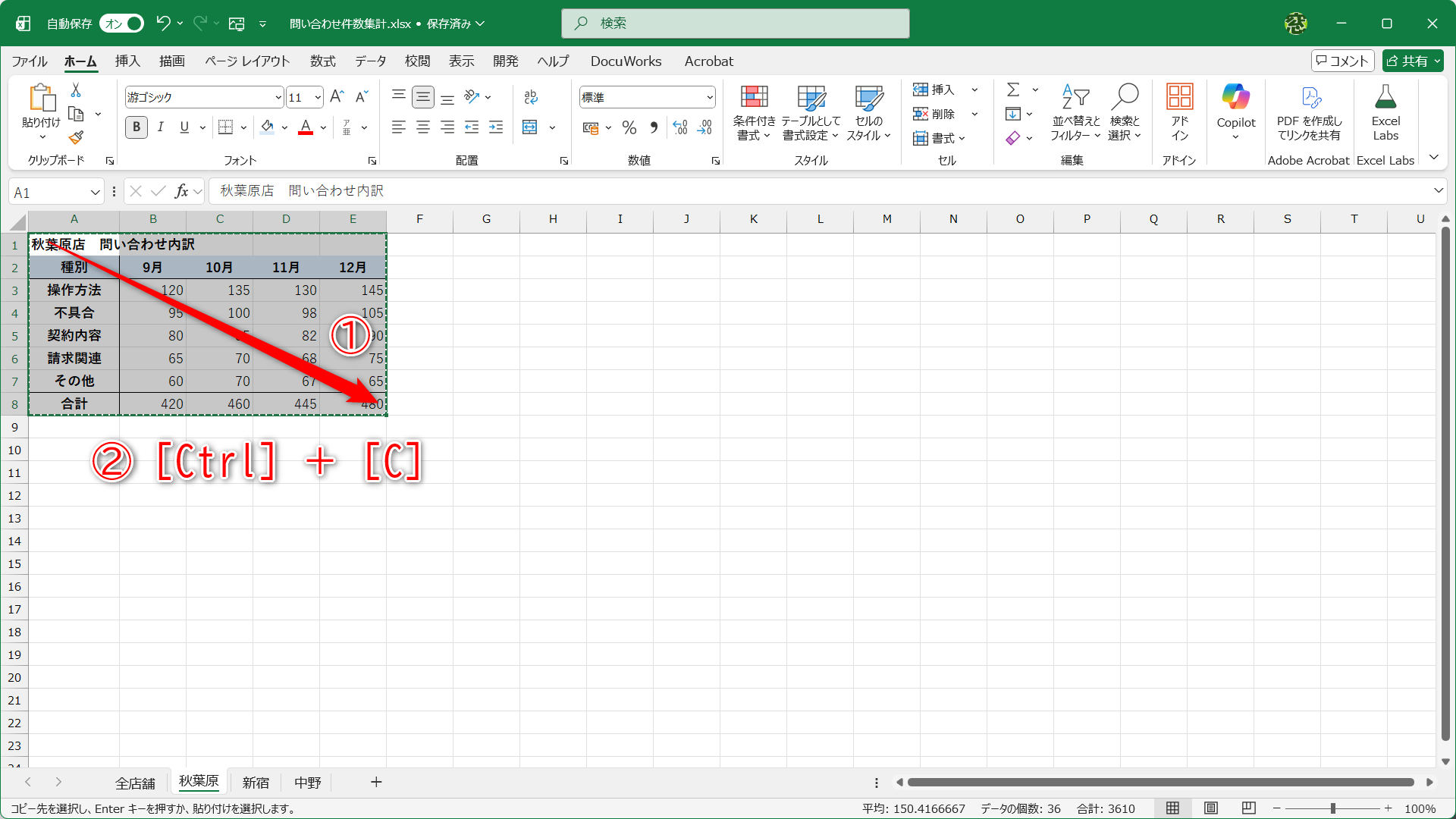Viewport: 1456px width, 819px height.
Task: Toggle the AutoSave switch
Action: [122, 24]
